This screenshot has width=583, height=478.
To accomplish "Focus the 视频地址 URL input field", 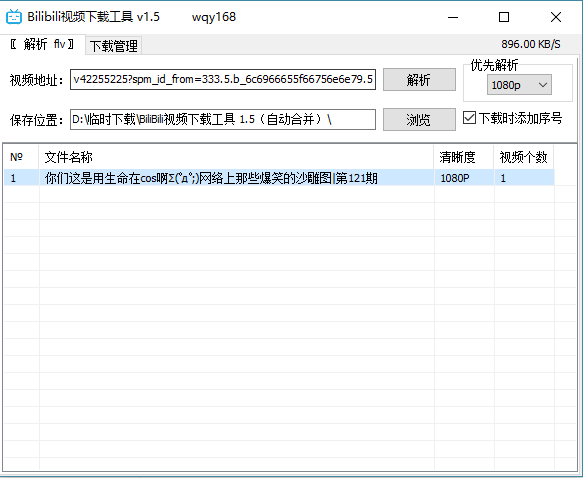I will click(223, 80).
